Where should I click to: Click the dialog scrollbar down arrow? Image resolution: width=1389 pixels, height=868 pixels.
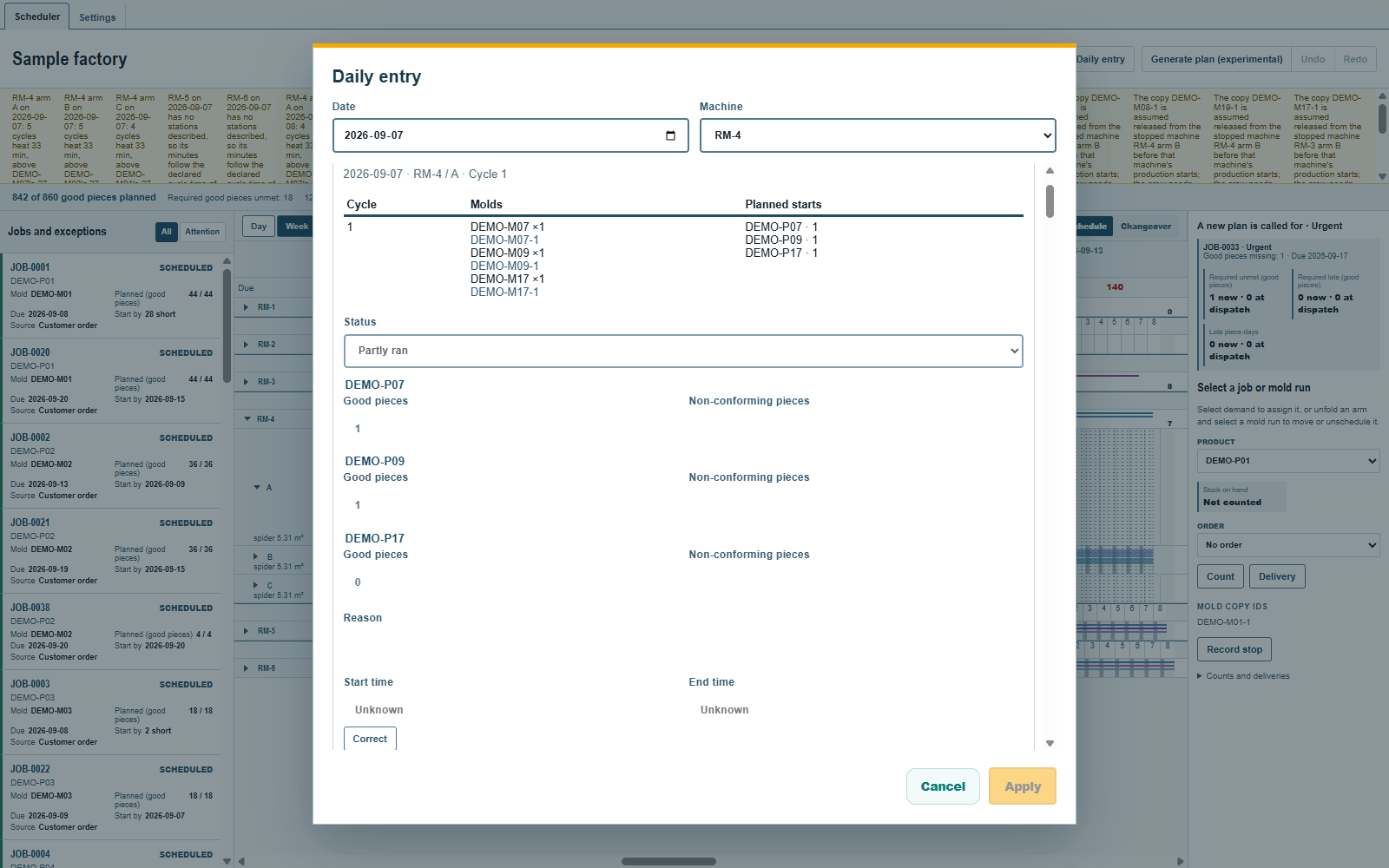point(1050,743)
